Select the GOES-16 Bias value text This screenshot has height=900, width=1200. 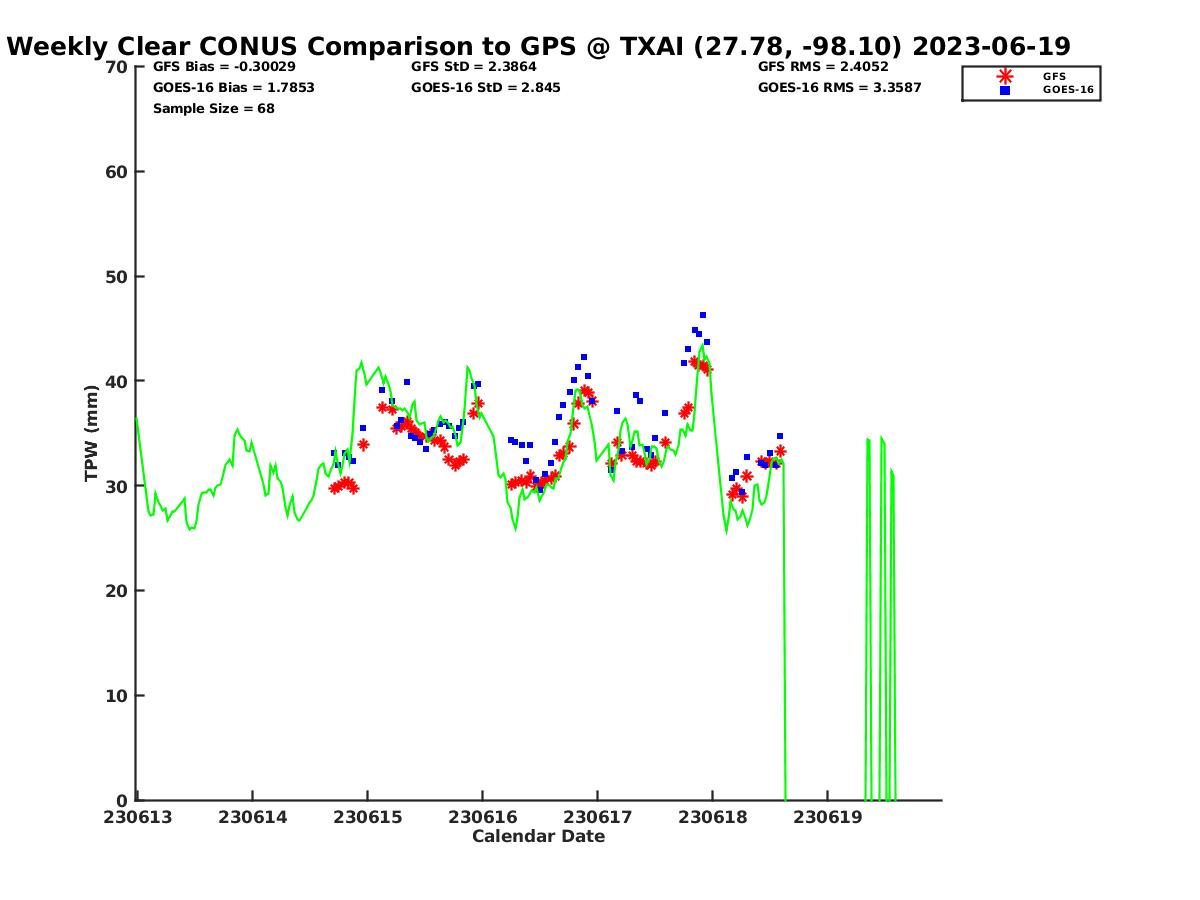click(233, 88)
